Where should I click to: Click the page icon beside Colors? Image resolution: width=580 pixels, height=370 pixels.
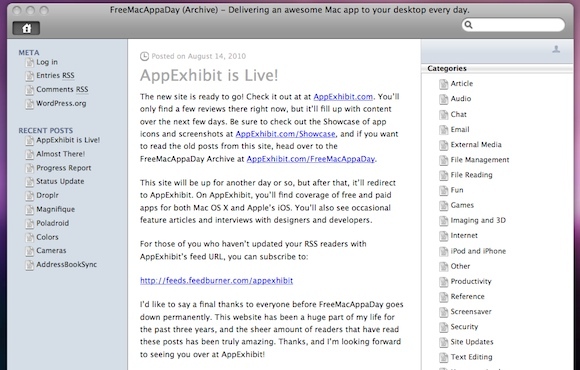tap(29, 238)
